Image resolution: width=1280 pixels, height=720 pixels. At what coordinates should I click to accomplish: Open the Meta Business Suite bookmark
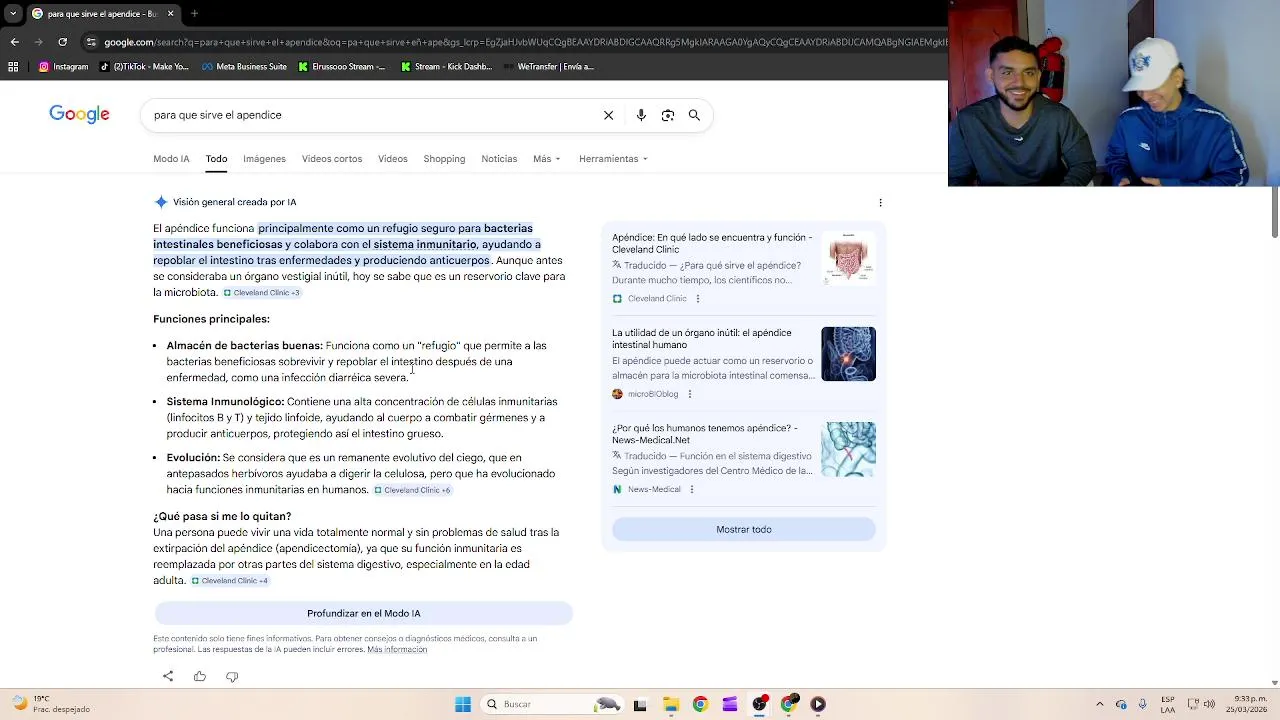tap(244, 67)
